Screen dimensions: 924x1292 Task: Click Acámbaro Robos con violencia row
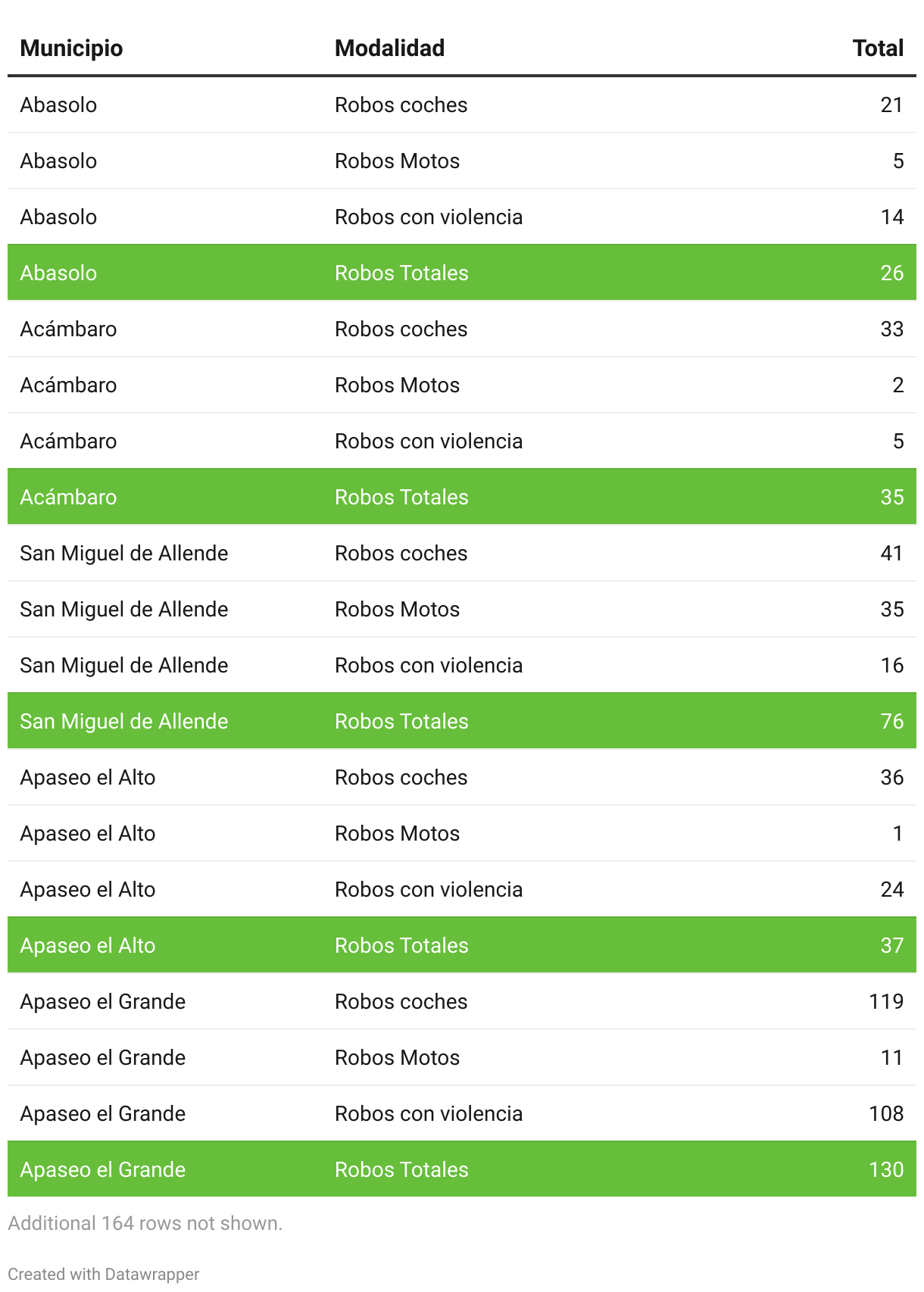point(461,441)
